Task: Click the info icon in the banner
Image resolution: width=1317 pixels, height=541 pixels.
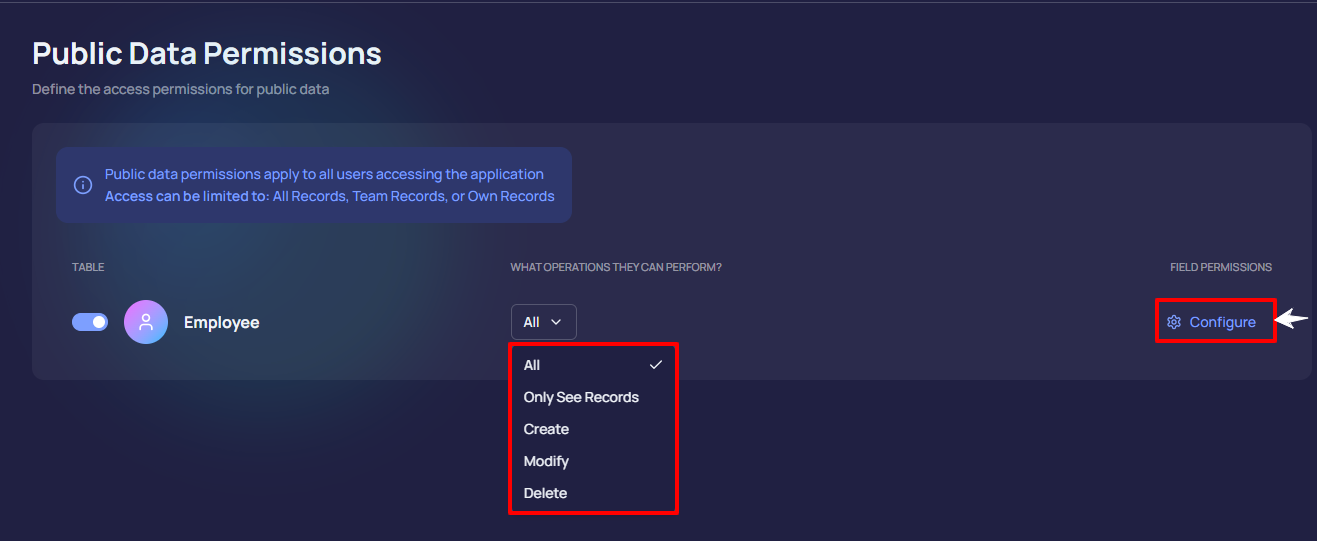Action: coord(84,185)
